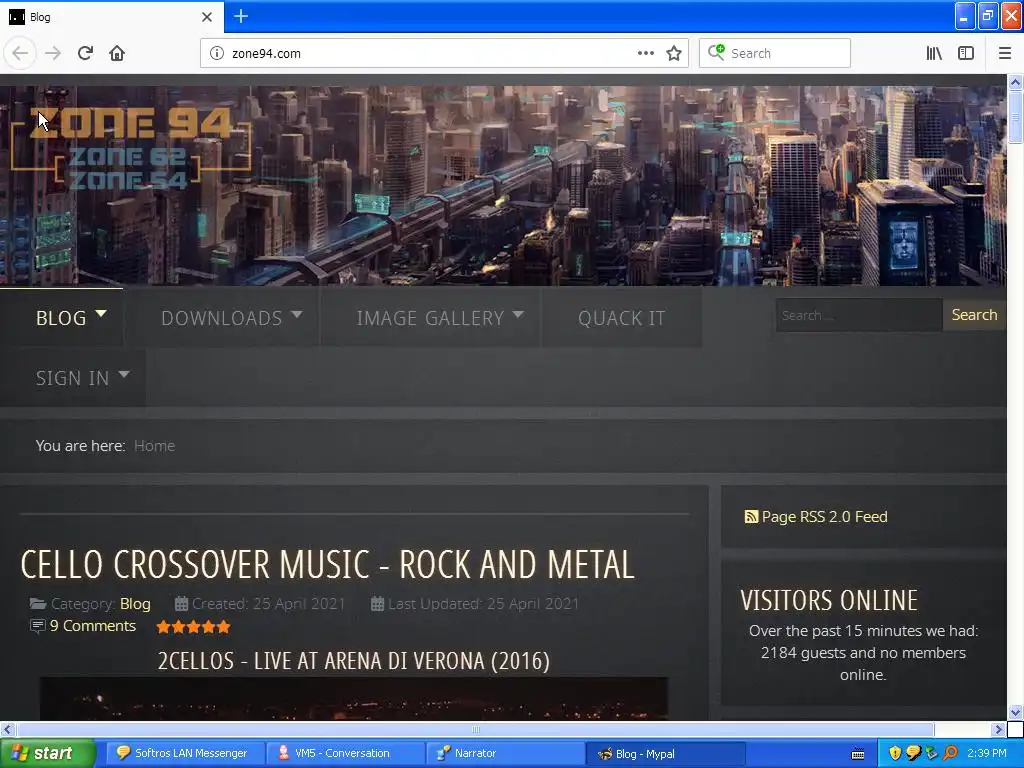The image size is (1024, 768).
Task: Click the 2CELLOS - LIVE AT ARENA DI VERONA heading
Action: 353,661
